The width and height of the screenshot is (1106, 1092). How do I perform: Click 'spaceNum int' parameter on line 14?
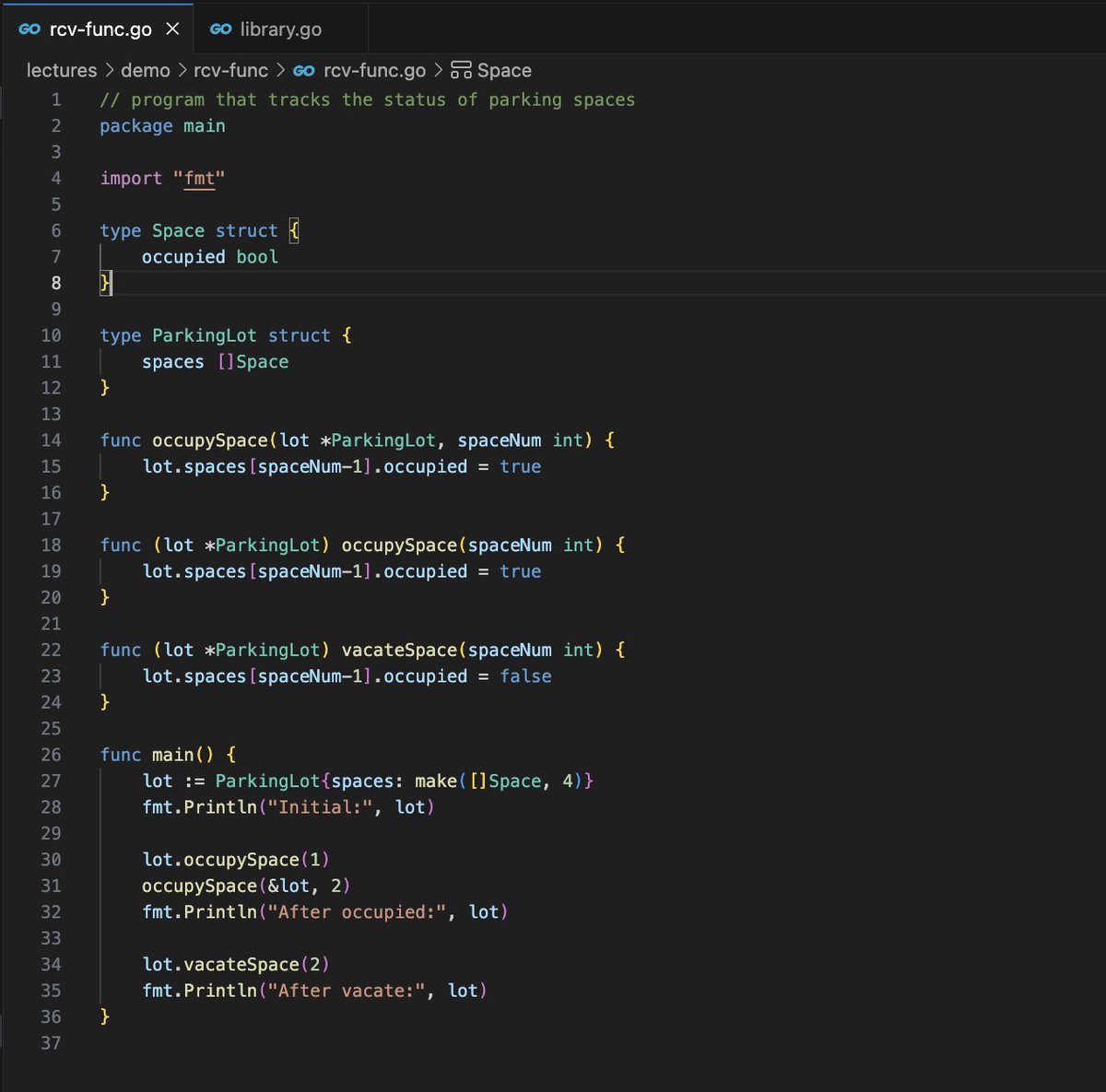click(521, 440)
